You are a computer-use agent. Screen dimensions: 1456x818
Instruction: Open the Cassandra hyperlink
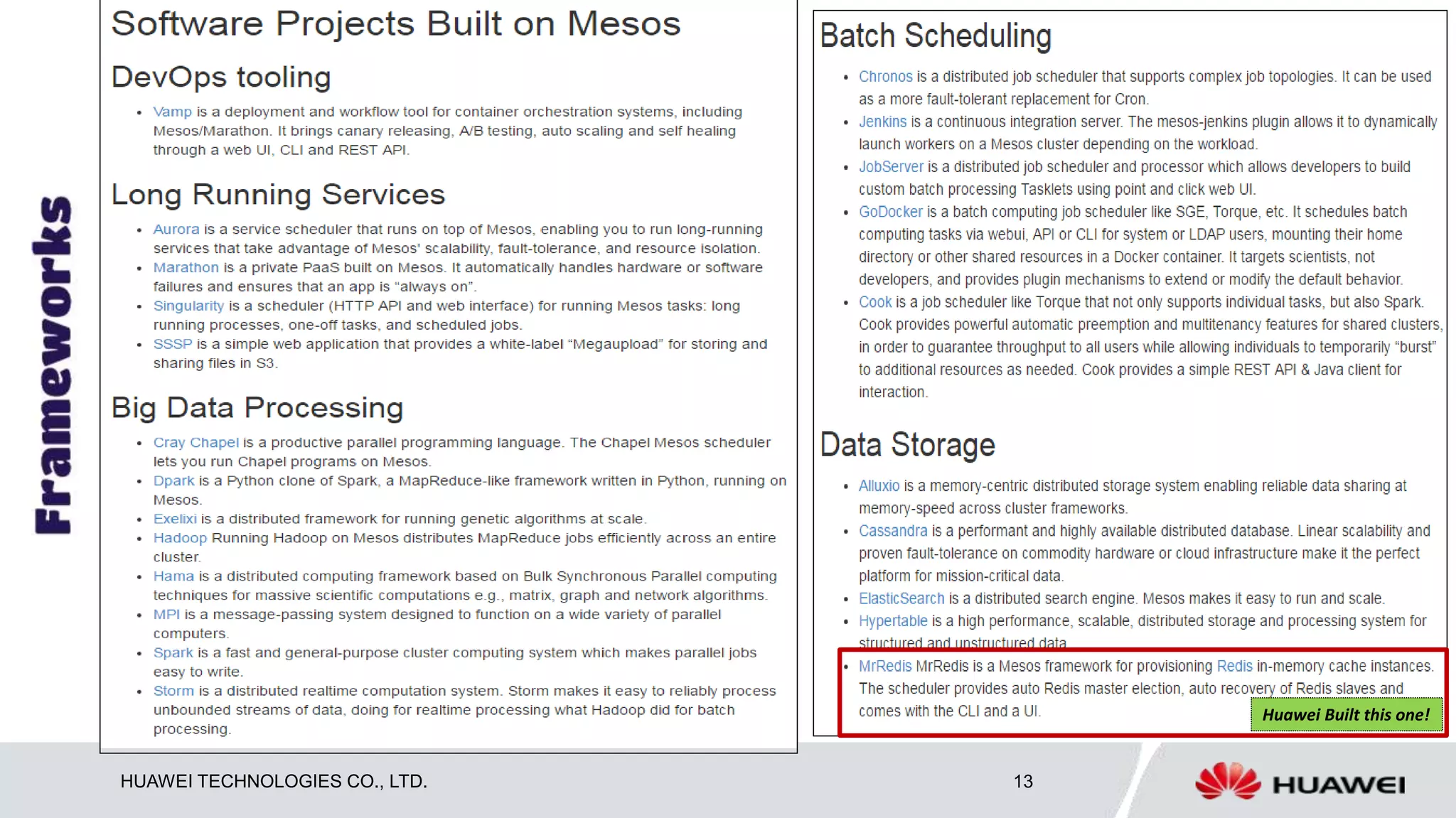coord(892,531)
